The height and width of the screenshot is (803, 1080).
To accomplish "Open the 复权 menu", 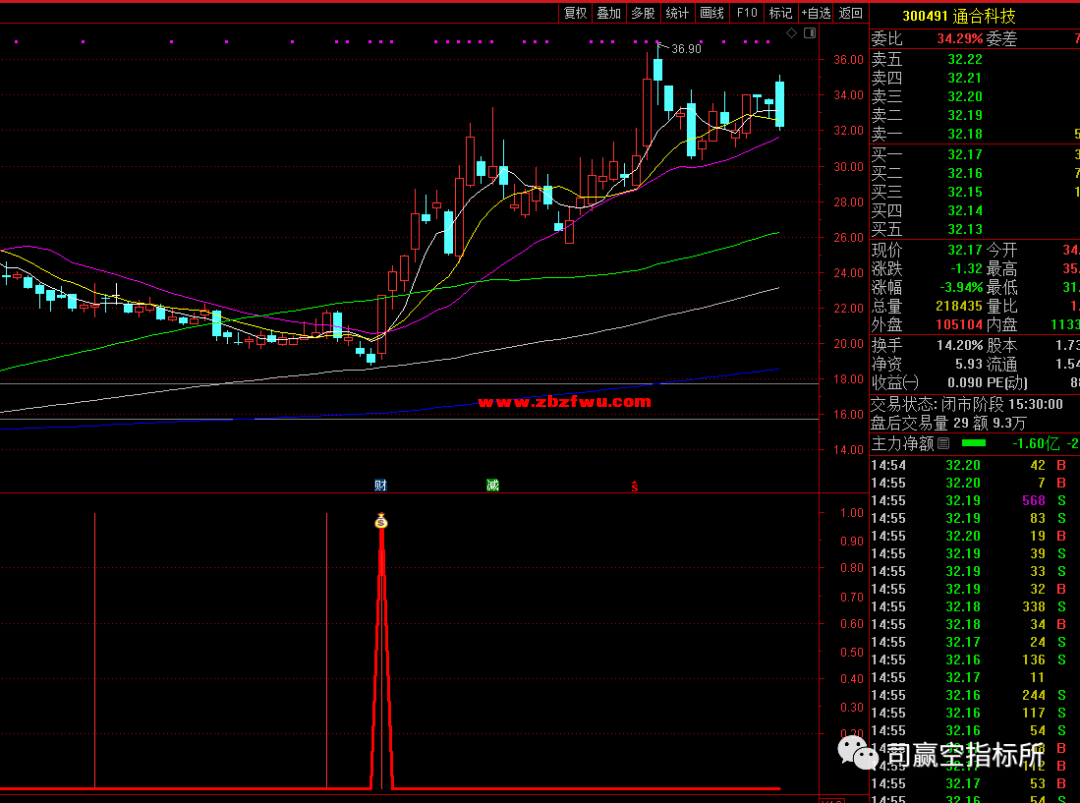I will point(575,13).
